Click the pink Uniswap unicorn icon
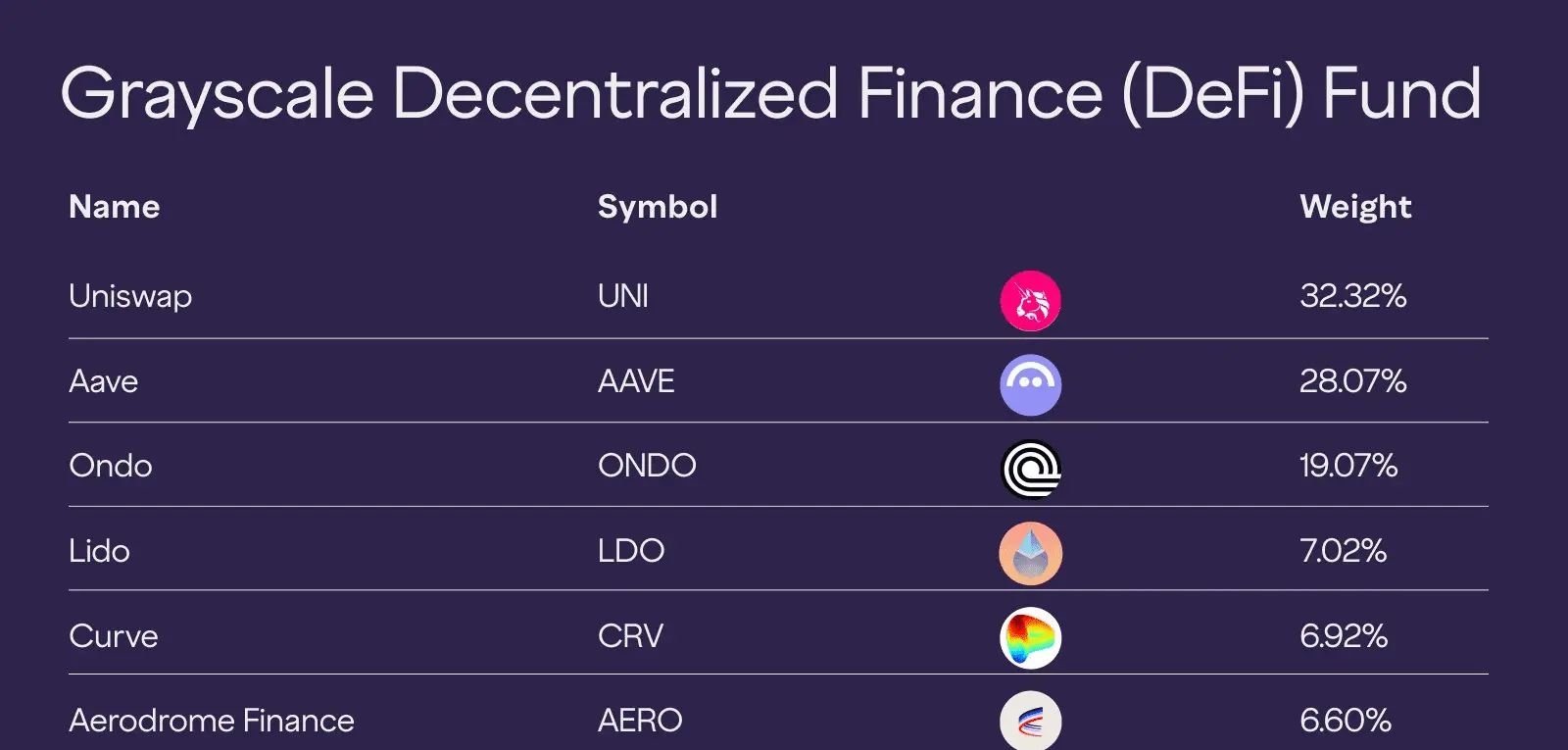The image size is (1568, 750). point(1030,301)
